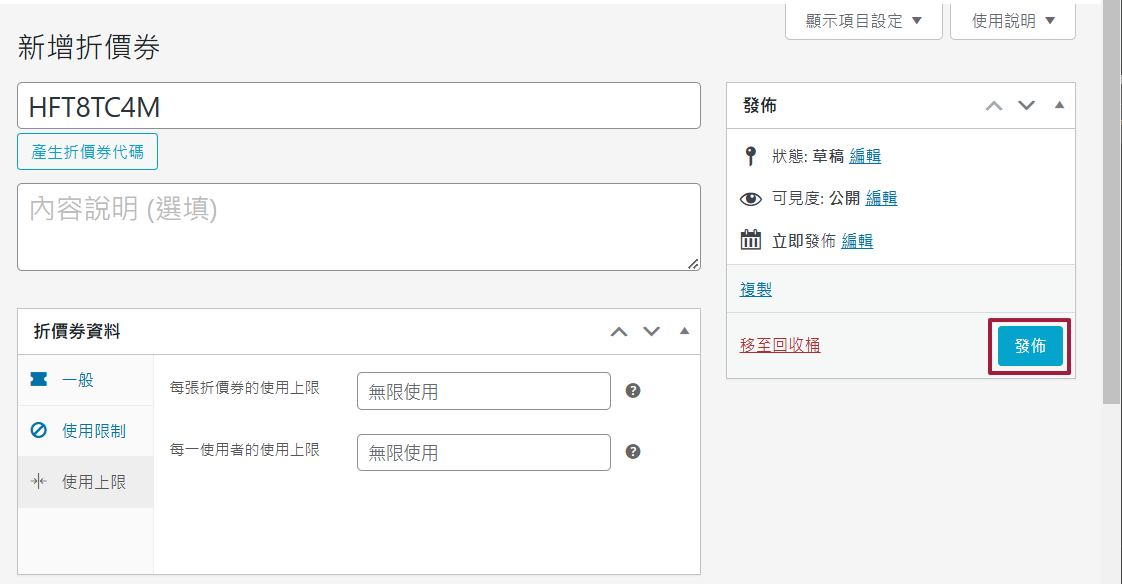Select the 使用上限 tab

coord(94,482)
